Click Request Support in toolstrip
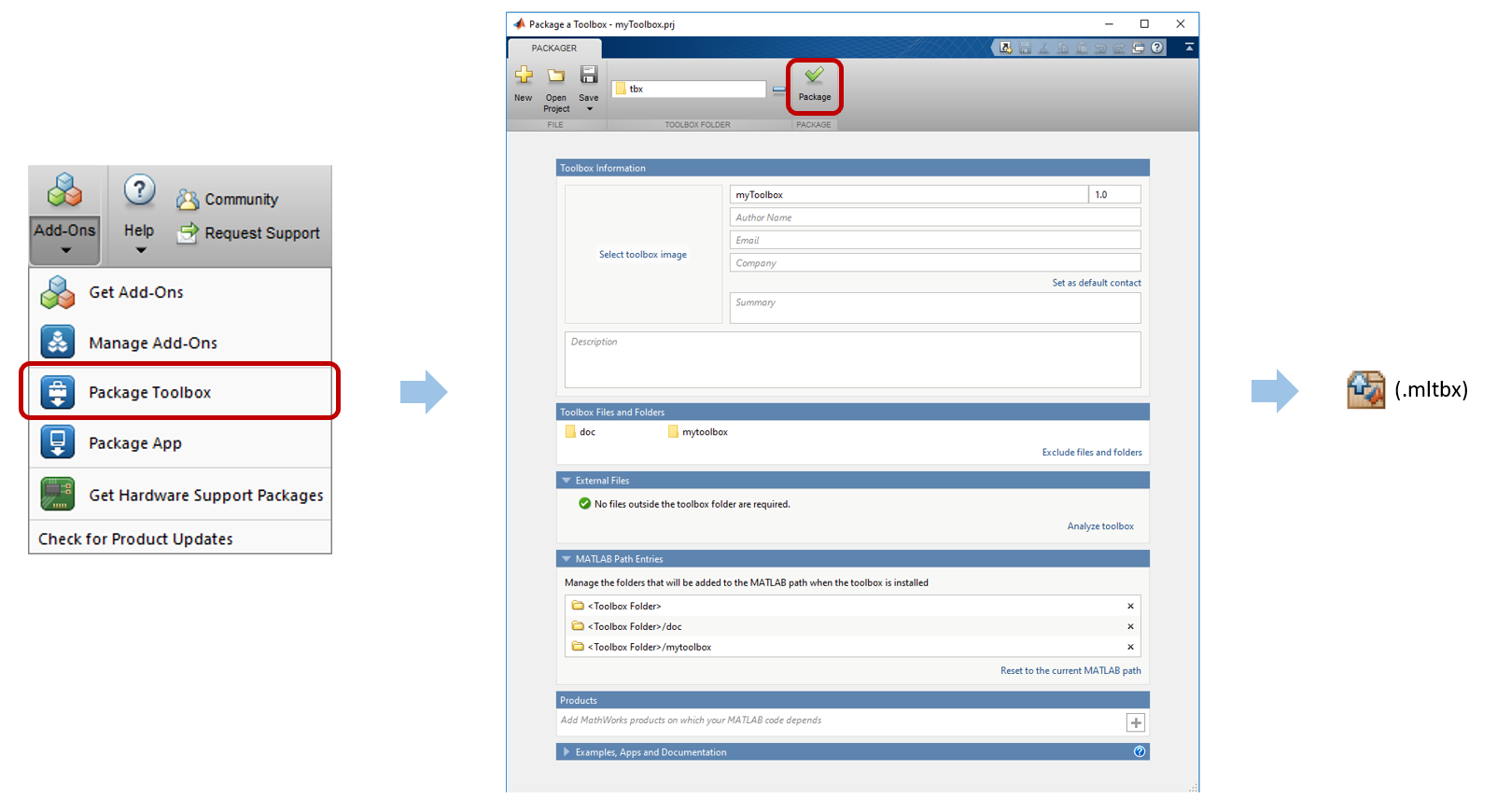Viewport: 1497px width, 812px height. tap(261, 233)
